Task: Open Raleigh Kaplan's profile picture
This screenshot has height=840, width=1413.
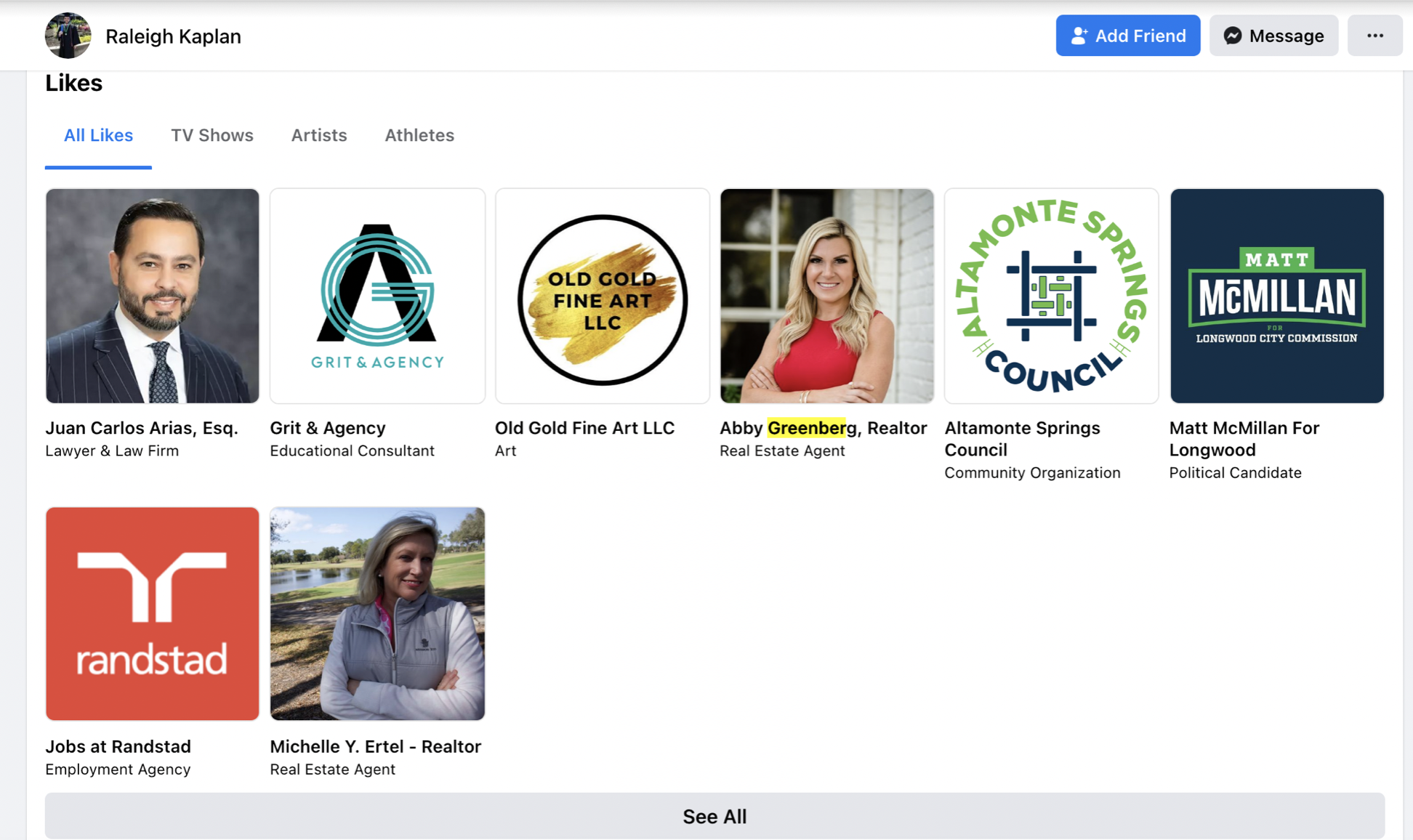Action: [x=68, y=36]
